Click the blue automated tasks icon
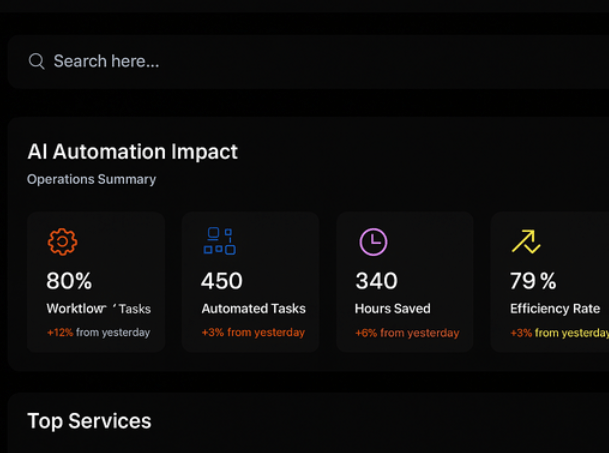 tap(219, 241)
